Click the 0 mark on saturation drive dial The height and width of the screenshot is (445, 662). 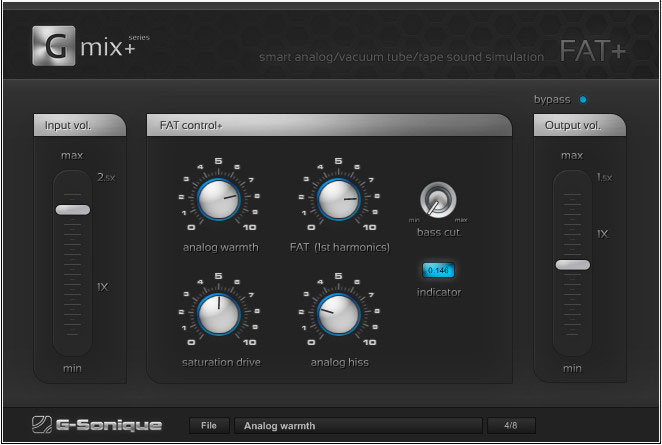(x=191, y=342)
